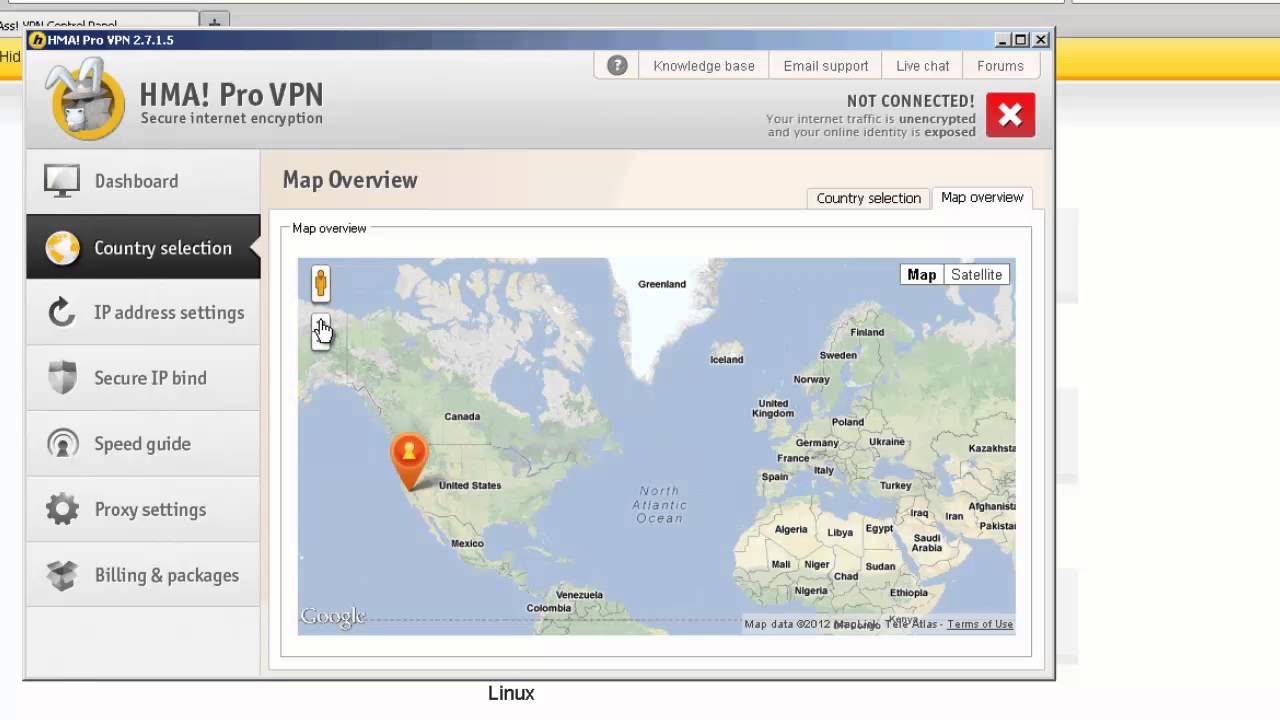Click the Billing & packages box icon
This screenshot has height=720, width=1280.
click(x=62, y=575)
